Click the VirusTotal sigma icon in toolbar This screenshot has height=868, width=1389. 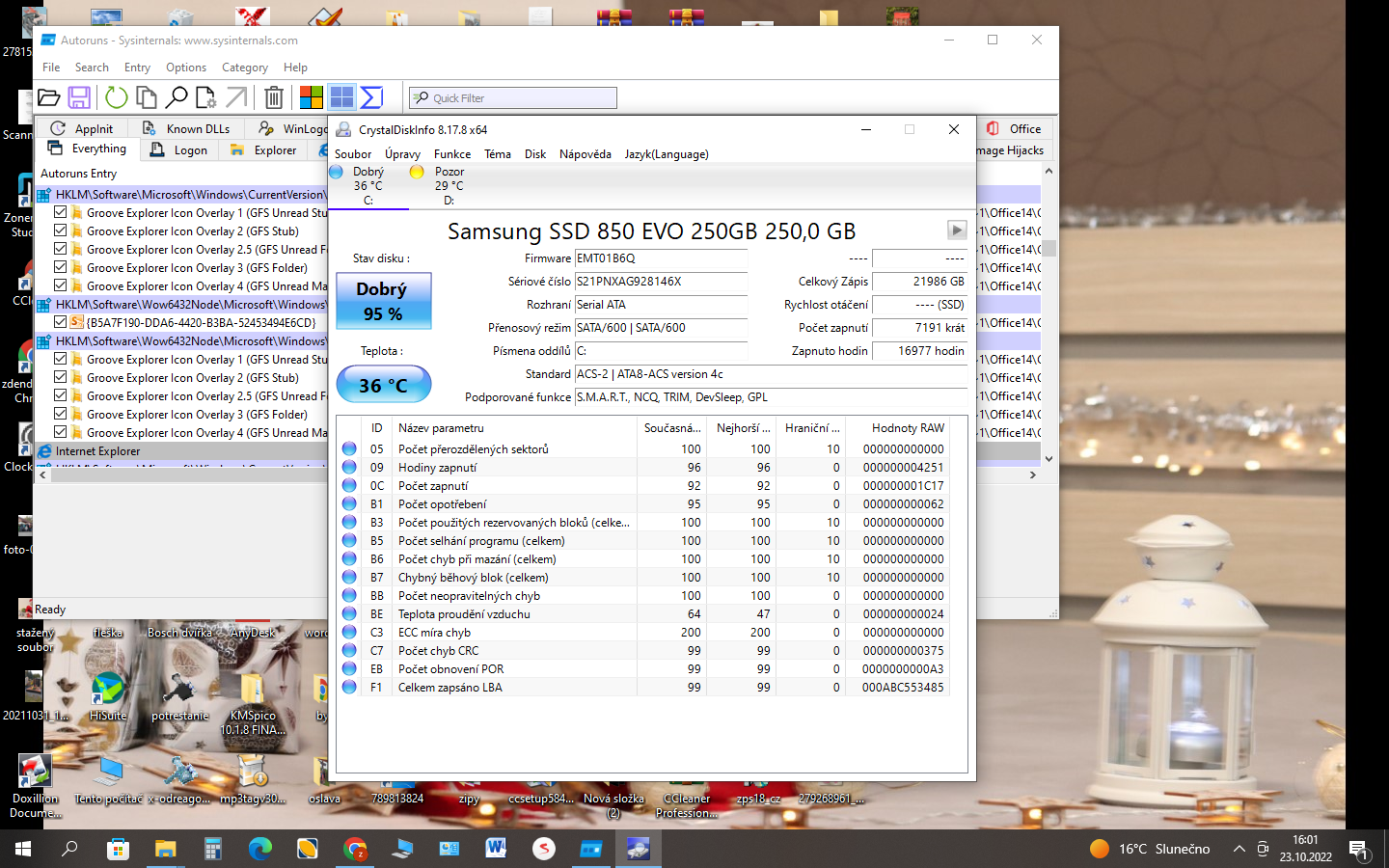371,97
